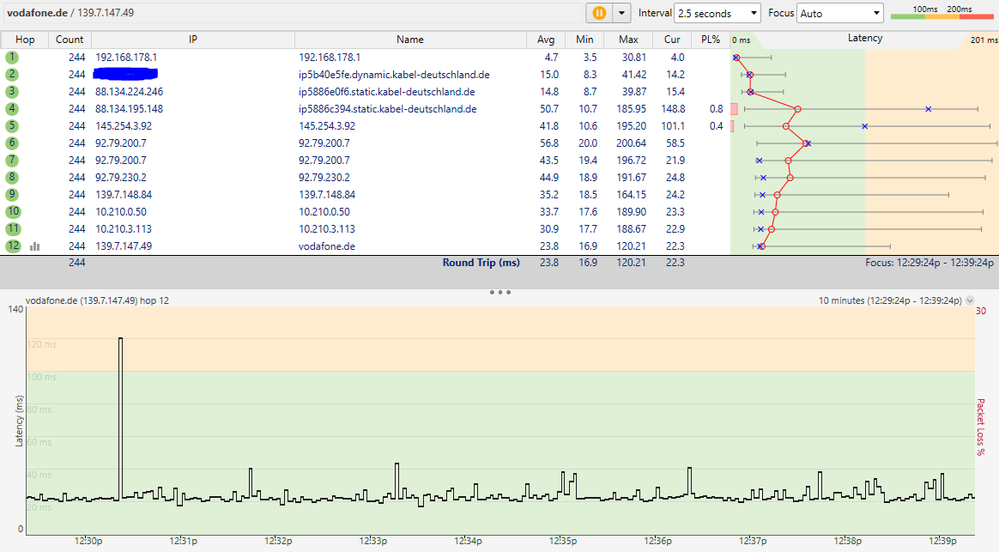Select hop 3 green circle icon
Viewport: 999px width, 552px height.
[12, 92]
